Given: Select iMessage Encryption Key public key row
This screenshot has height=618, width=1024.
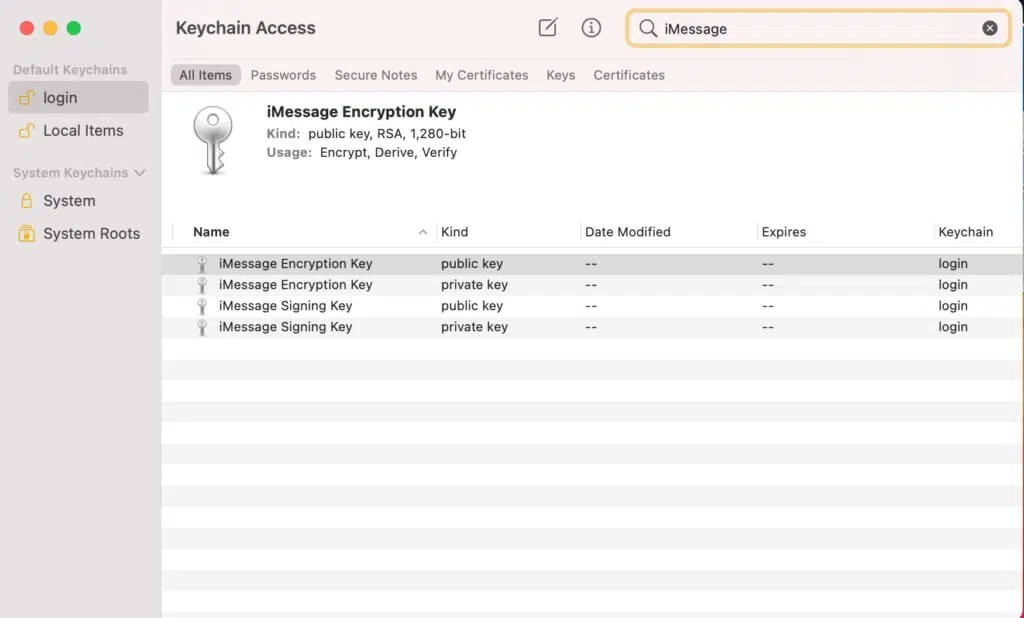Looking at the screenshot, I should pos(592,263).
